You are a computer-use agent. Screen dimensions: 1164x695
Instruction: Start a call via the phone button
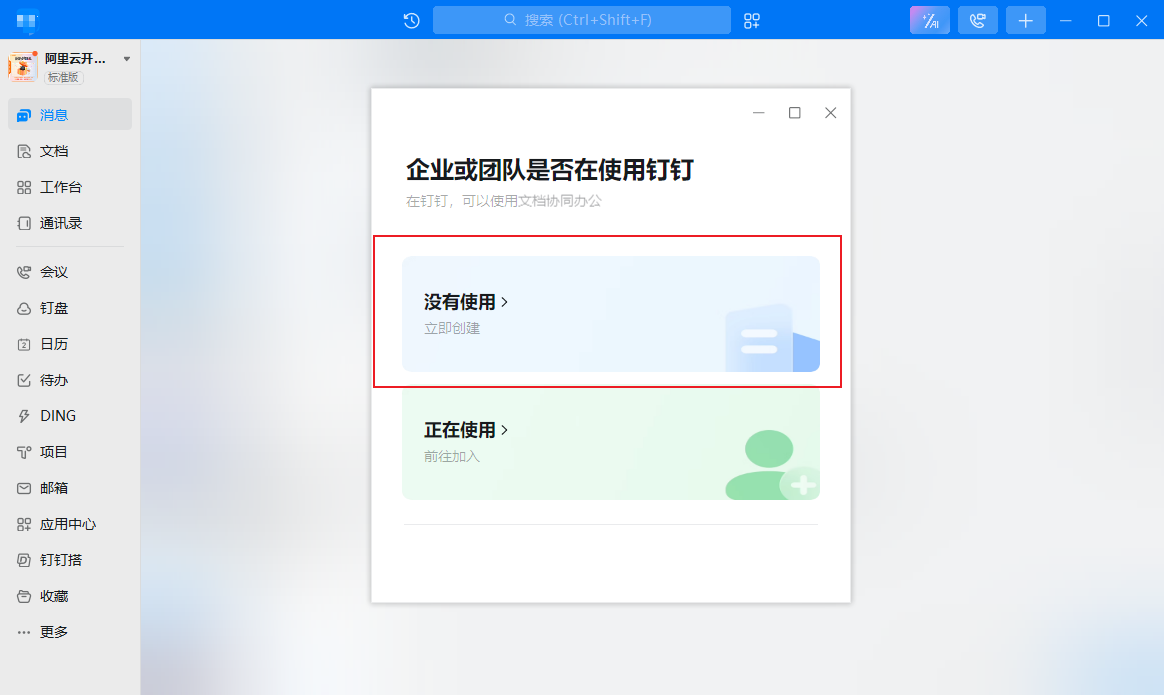coord(978,20)
